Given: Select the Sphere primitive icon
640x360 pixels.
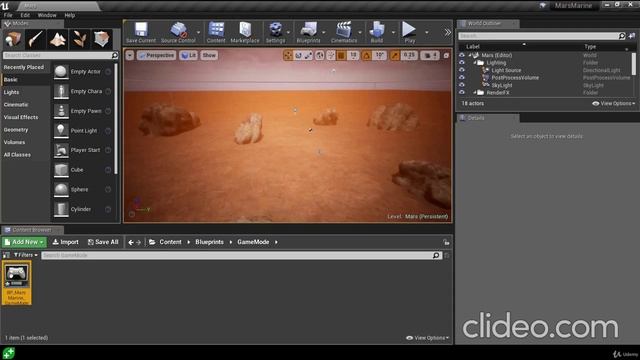Looking at the screenshot, I should (x=61, y=189).
